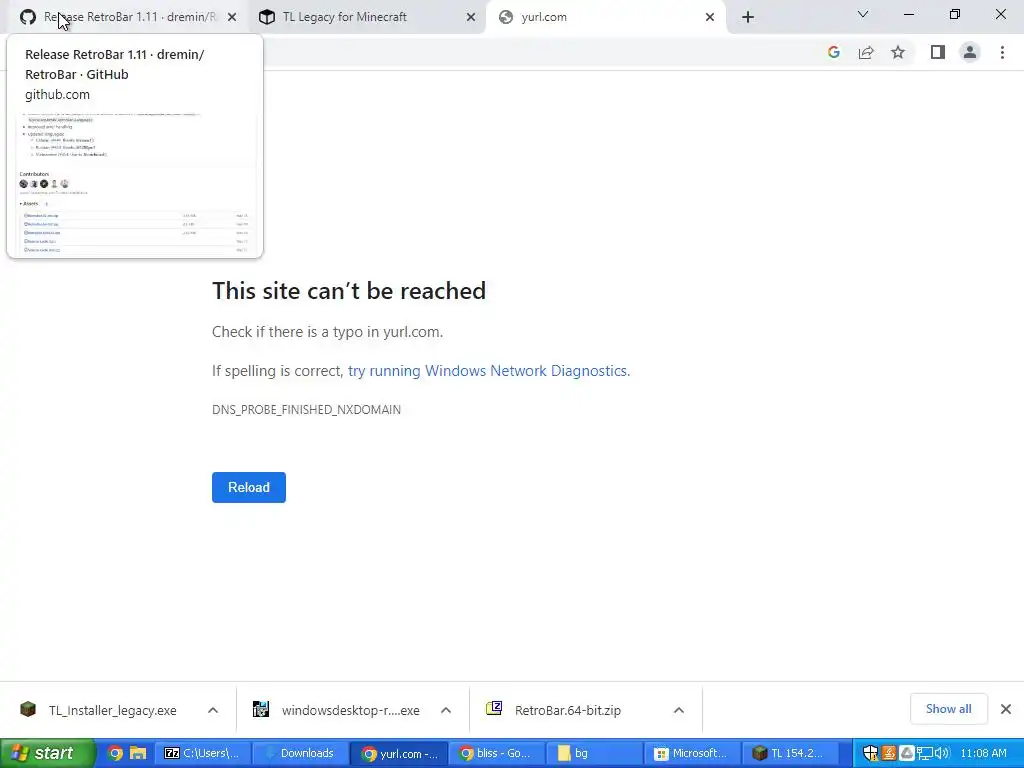Click the TL Legacy cube favicon
The image size is (1024, 768).
coord(266,17)
